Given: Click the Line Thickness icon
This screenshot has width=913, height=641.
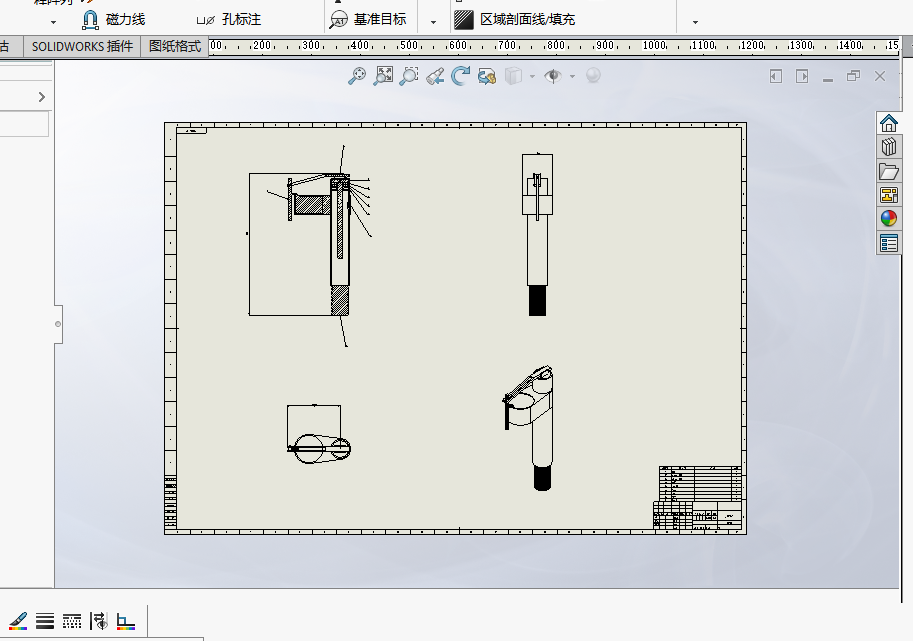Looking at the screenshot, I should point(45,621).
